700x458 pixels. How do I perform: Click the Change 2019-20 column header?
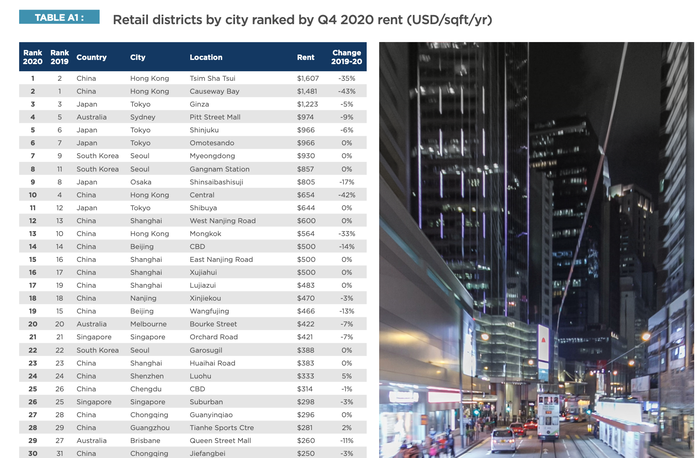click(x=346, y=57)
